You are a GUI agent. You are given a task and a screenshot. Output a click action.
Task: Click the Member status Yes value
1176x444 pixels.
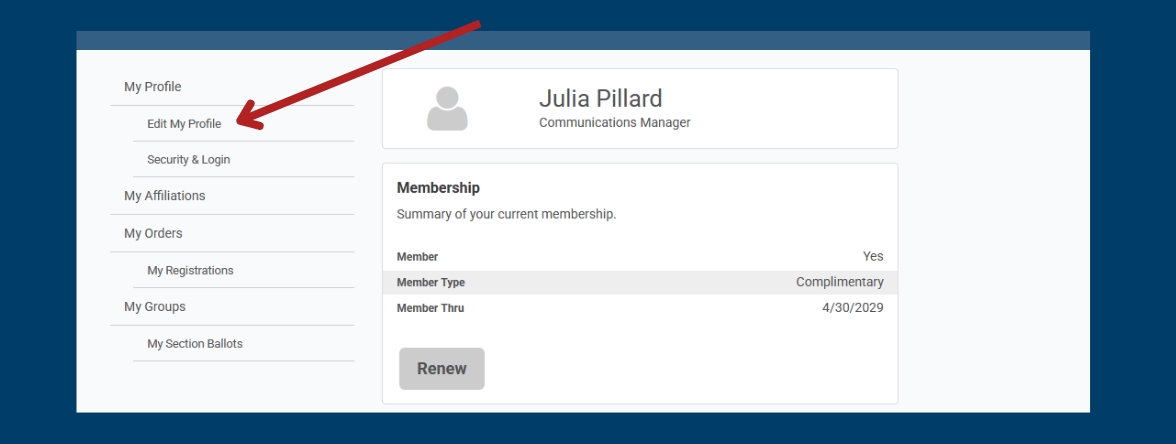click(x=873, y=256)
